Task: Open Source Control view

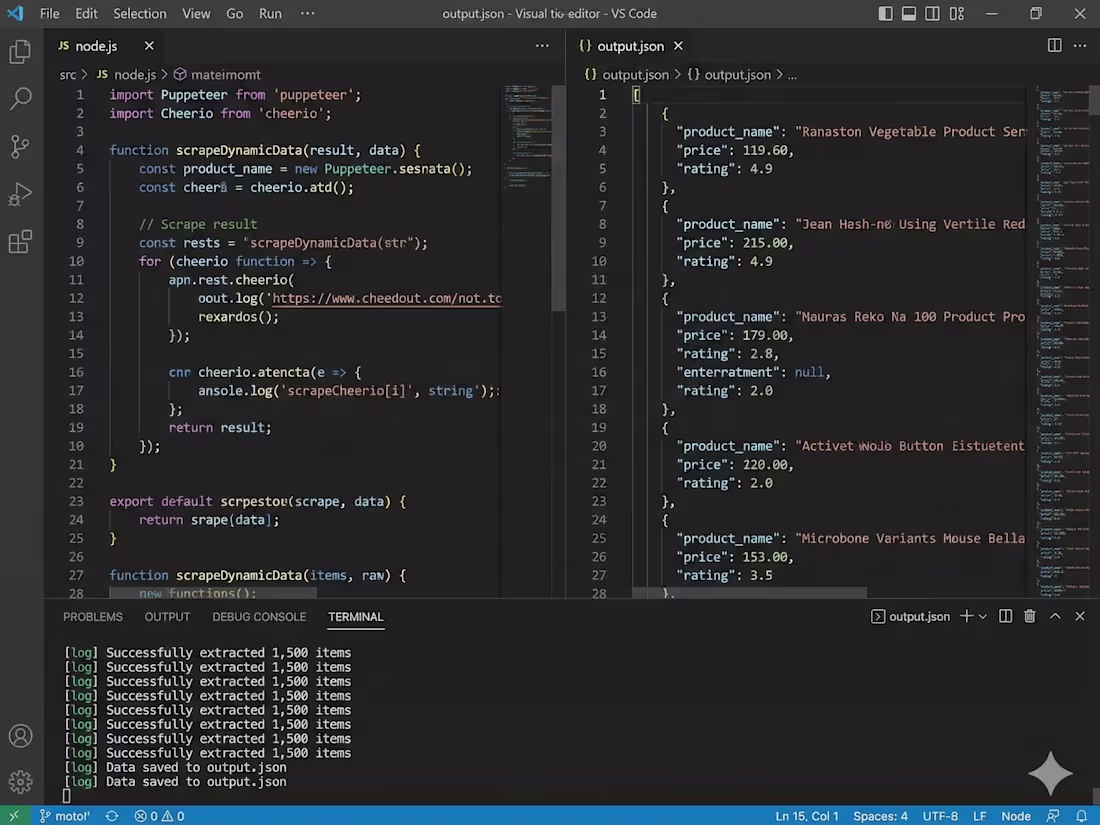Action: pyautogui.click(x=20, y=146)
